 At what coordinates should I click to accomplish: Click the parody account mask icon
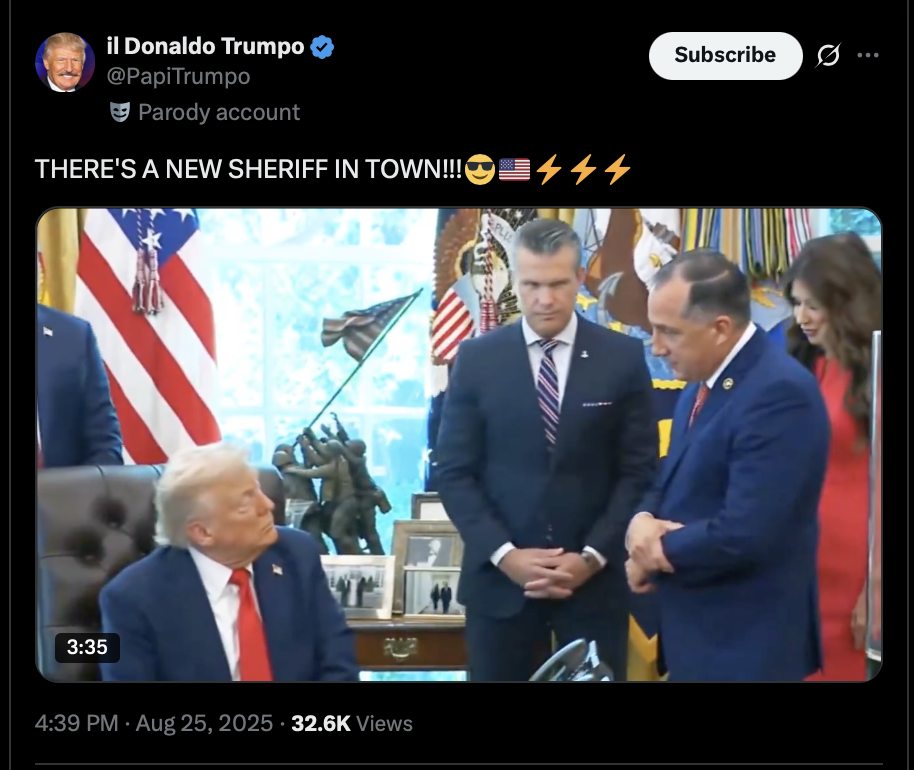119,112
